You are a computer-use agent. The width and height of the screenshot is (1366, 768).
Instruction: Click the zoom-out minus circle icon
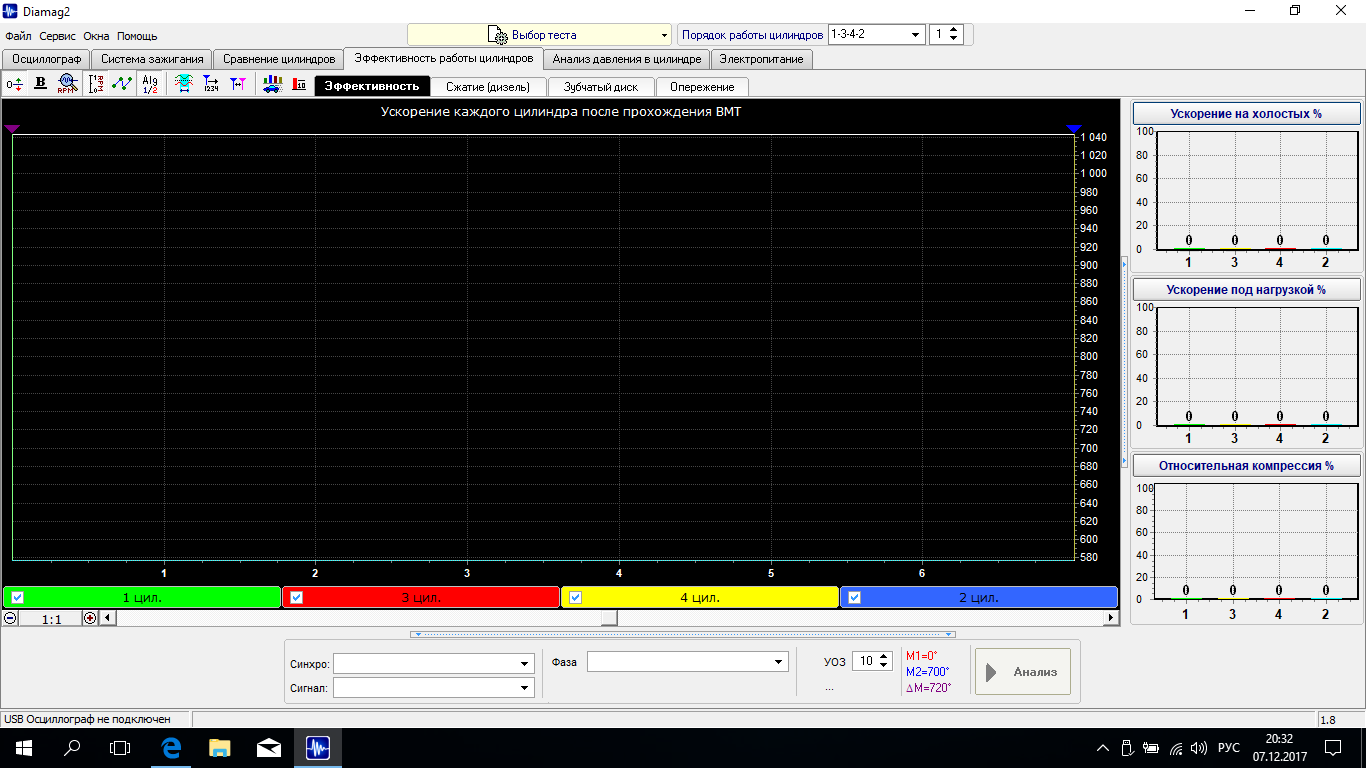point(10,618)
